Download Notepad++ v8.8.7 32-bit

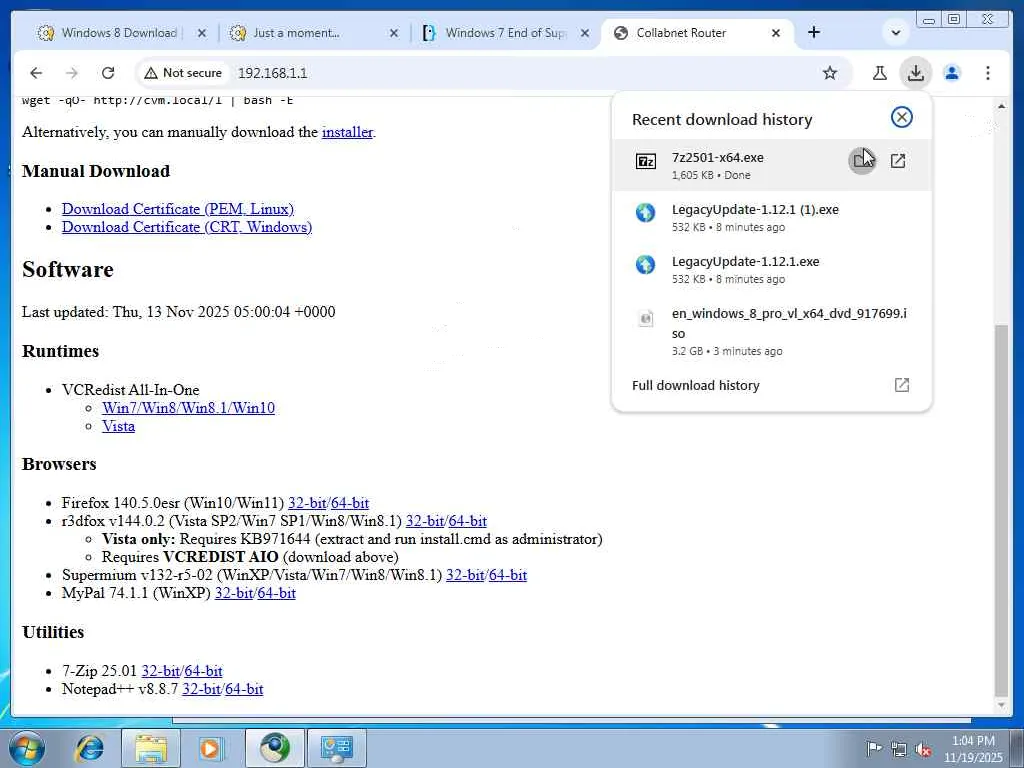click(x=201, y=689)
